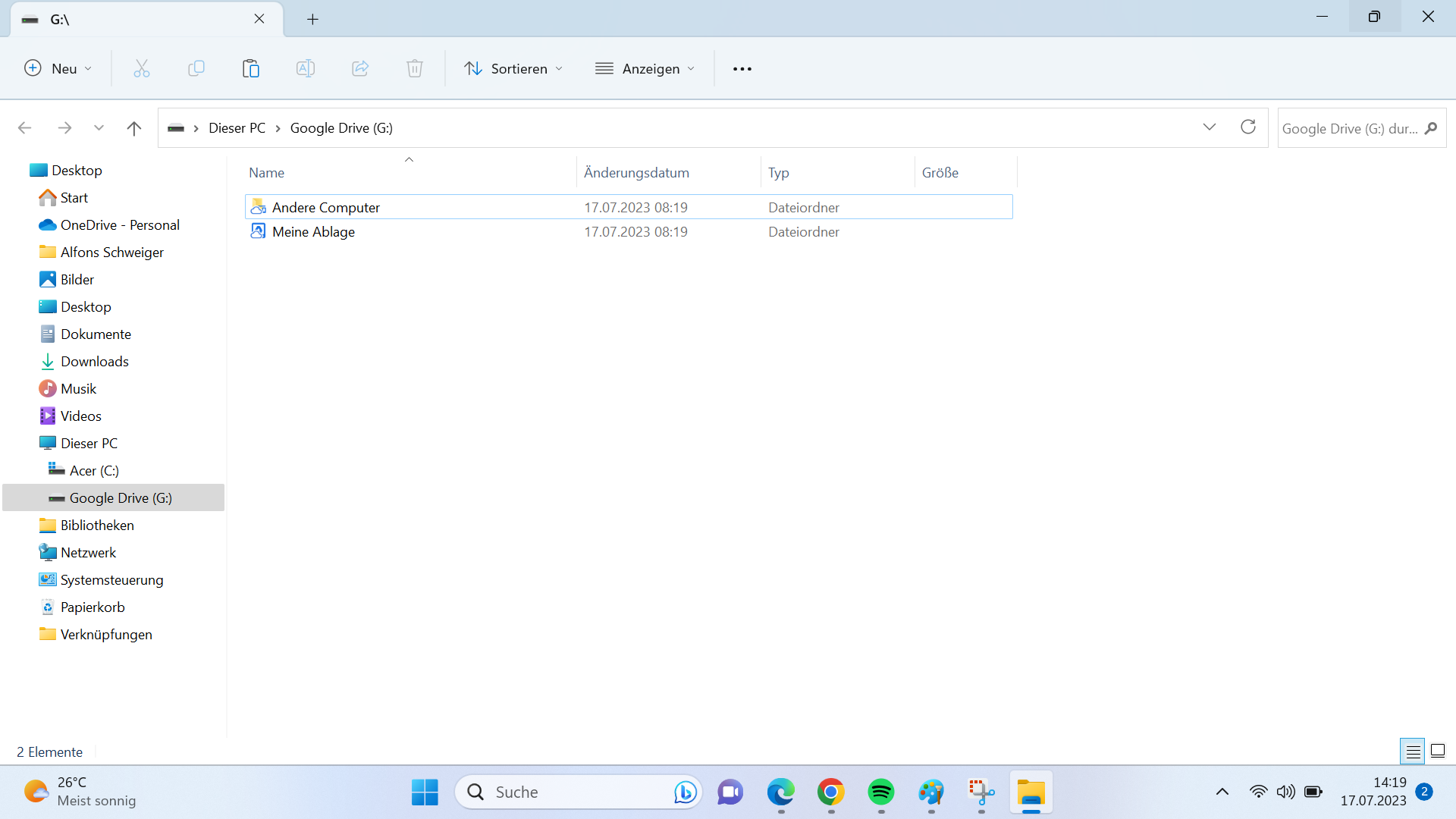Switch to details view layout toggle
Image resolution: width=1456 pixels, height=819 pixels.
pyautogui.click(x=1413, y=752)
